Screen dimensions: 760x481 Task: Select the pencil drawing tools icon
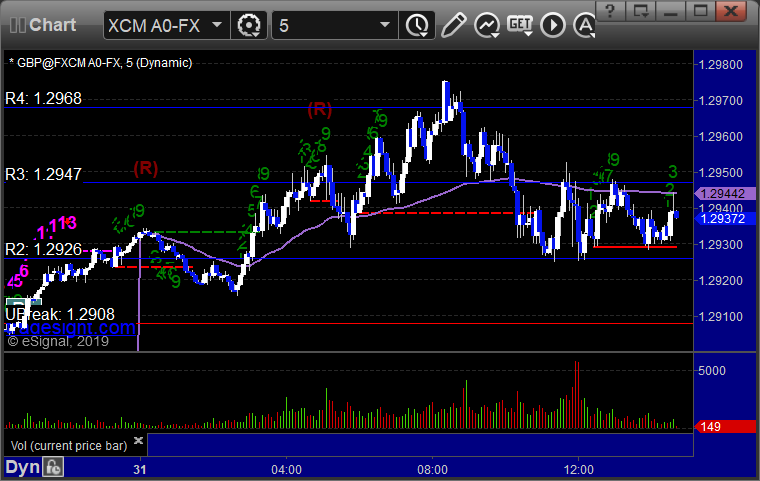coord(453,25)
